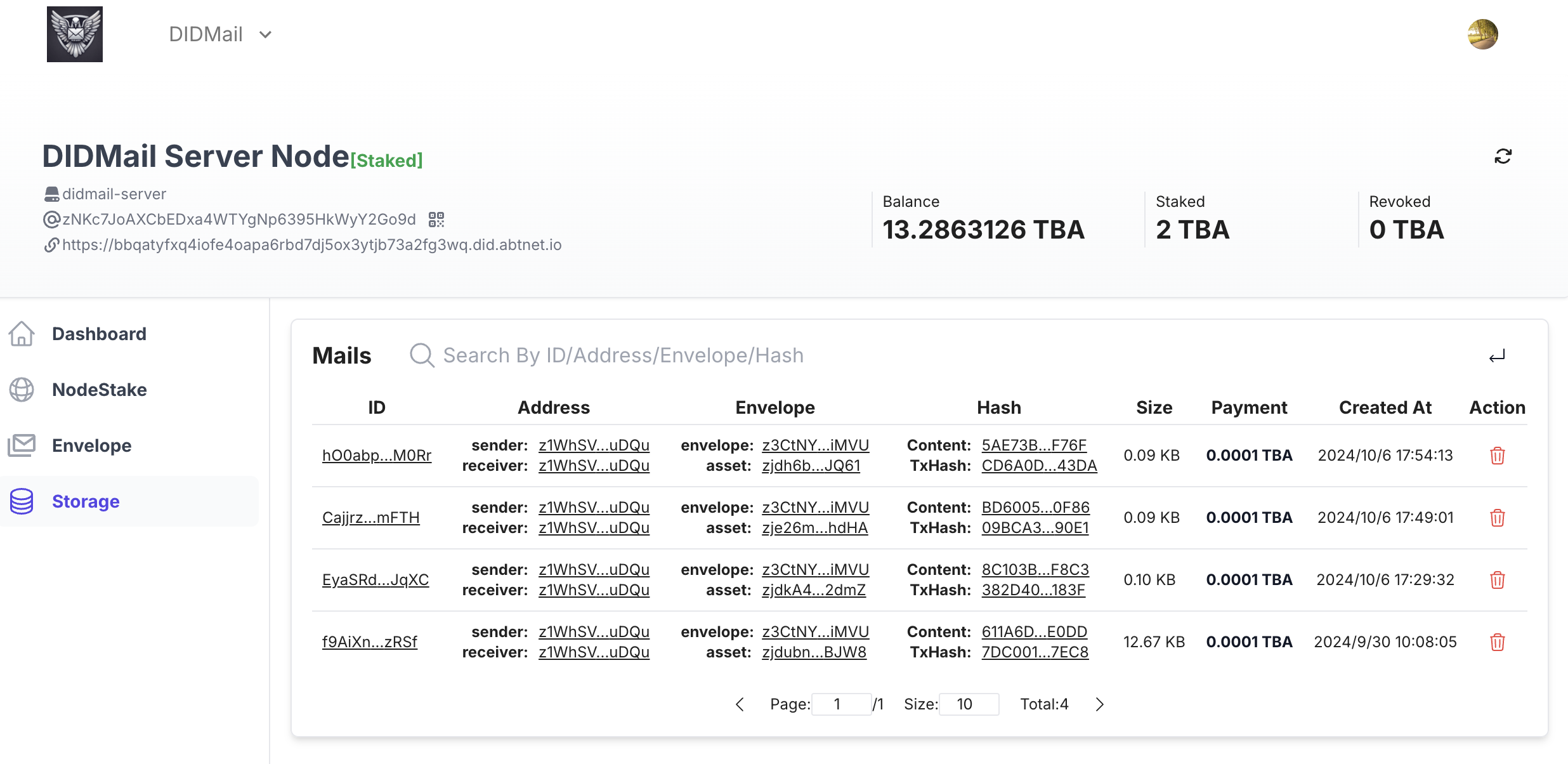Open the Dashboard menu item
This screenshot has width=1568, height=764.
tap(99, 334)
